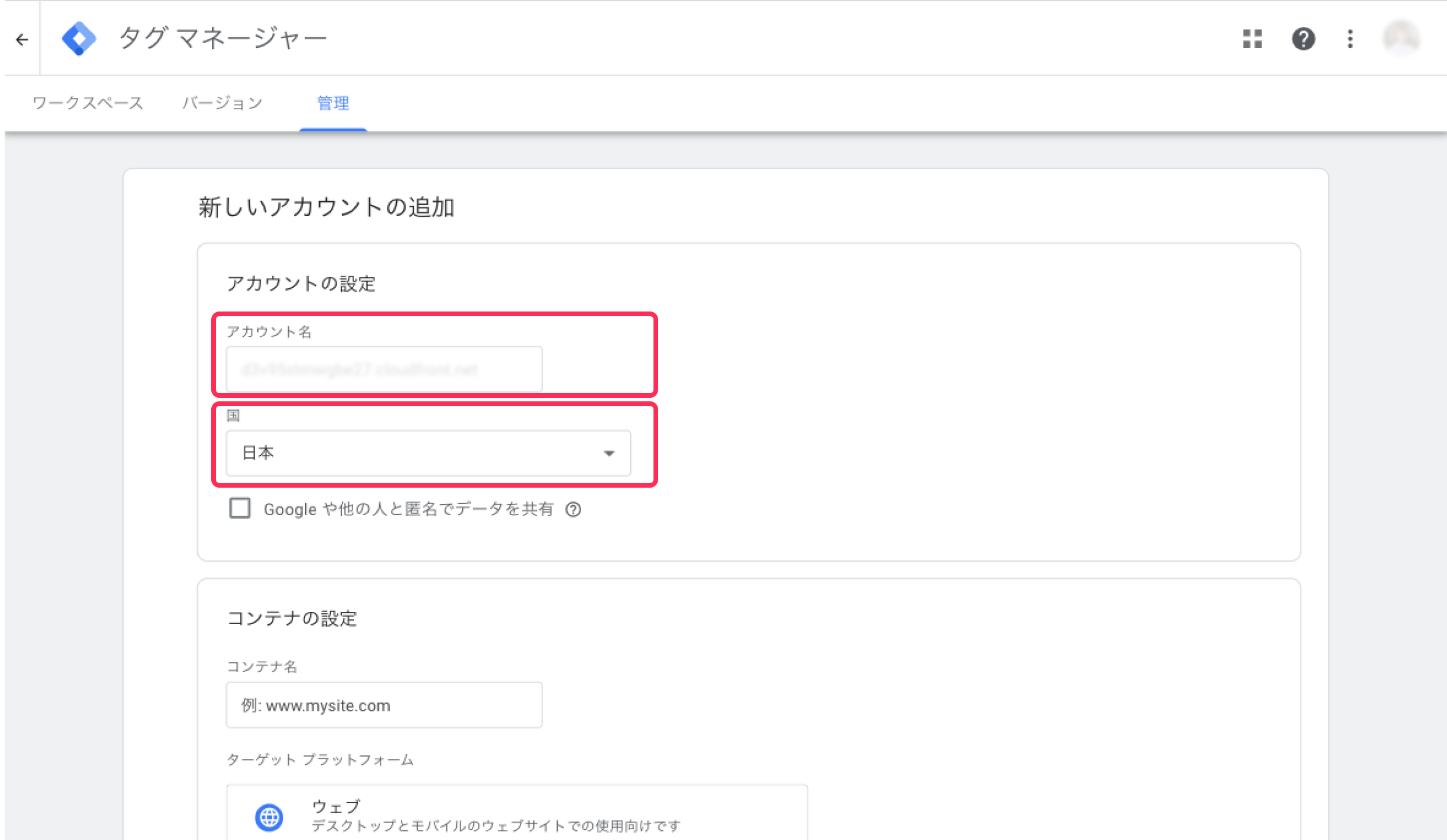Click the タグ マネージャー title text

tap(222, 38)
